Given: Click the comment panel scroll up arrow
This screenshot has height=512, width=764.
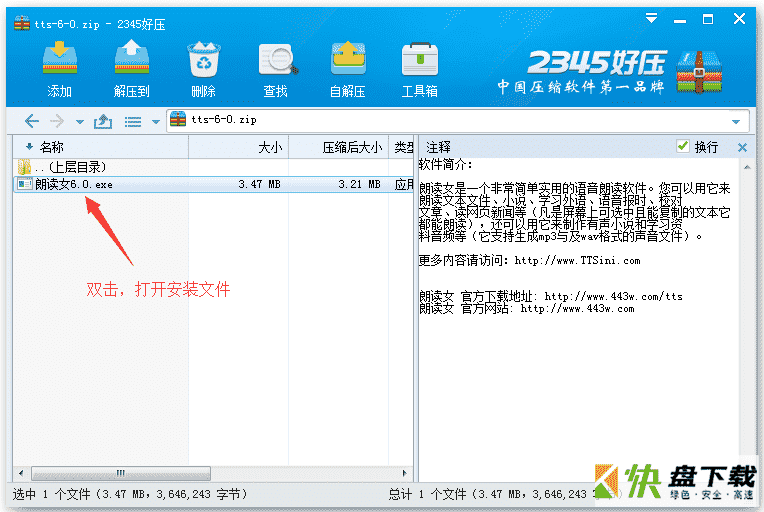Looking at the screenshot, I should coord(747,167).
